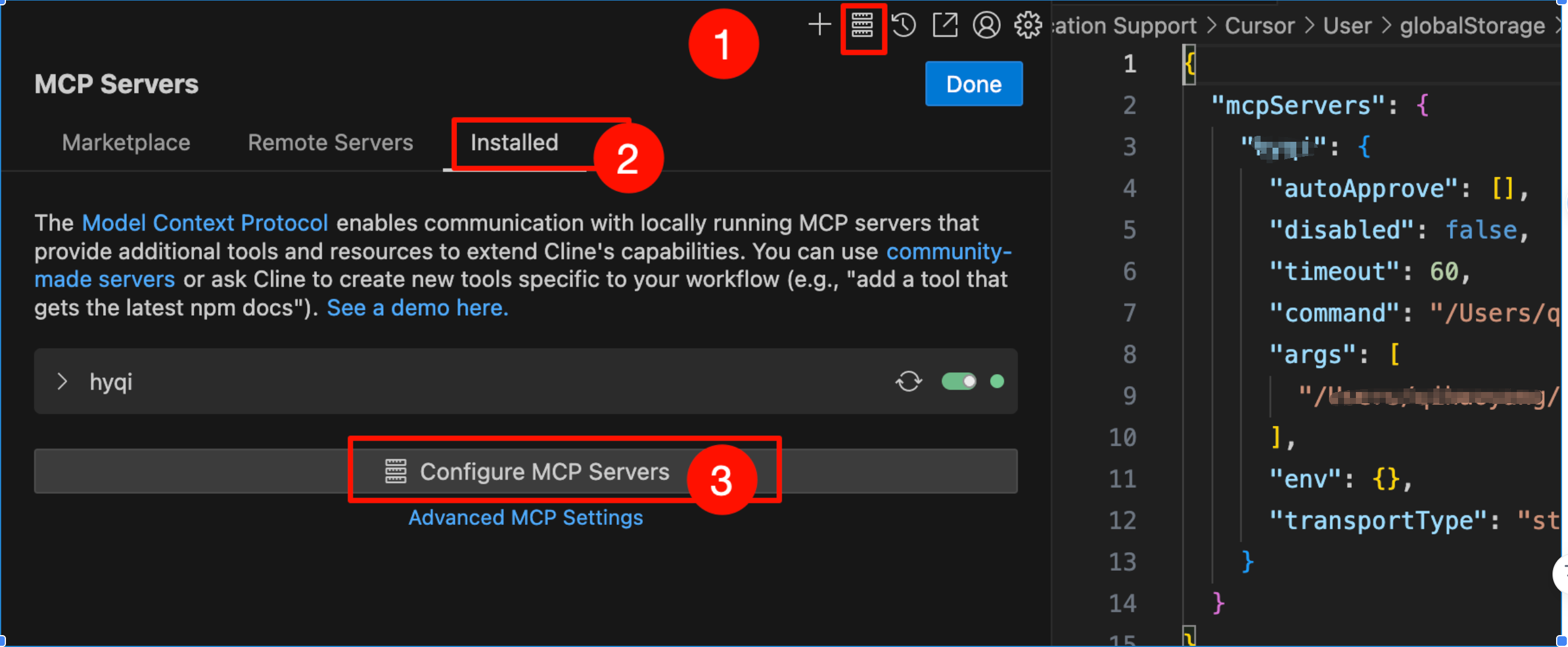This screenshot has height=647, width=1568.
Task: Toggle the hyqi server switch off
Action: (959, 382)
